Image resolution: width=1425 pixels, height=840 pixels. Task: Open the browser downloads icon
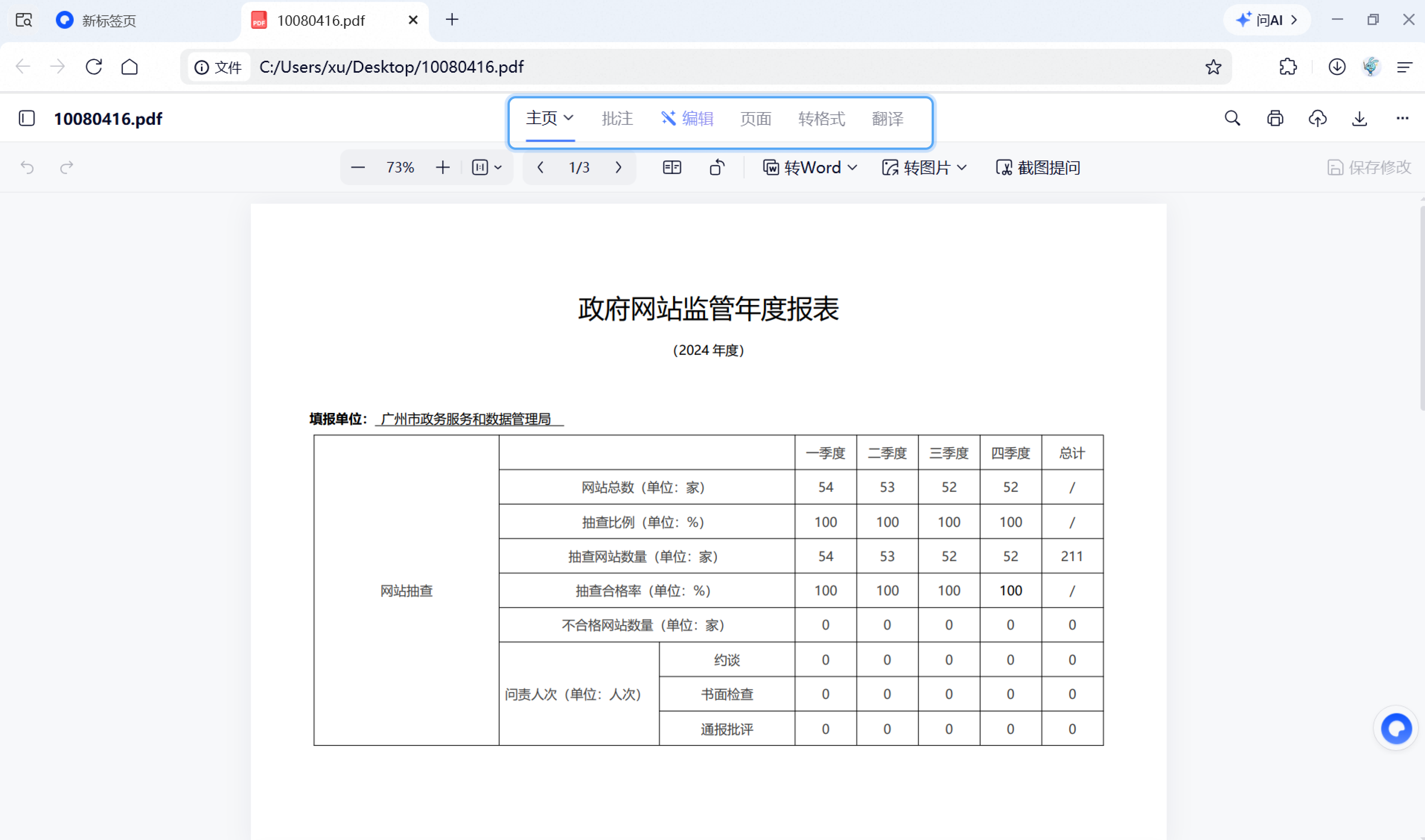(x=1336, y=67)
